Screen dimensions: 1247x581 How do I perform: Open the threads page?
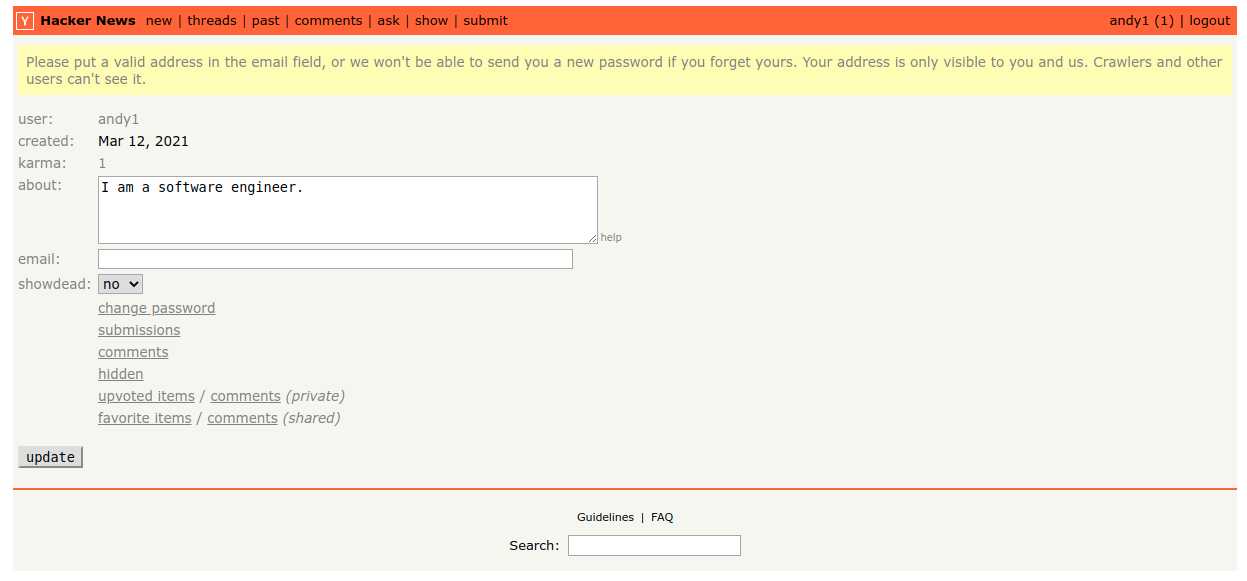[212, 20]
